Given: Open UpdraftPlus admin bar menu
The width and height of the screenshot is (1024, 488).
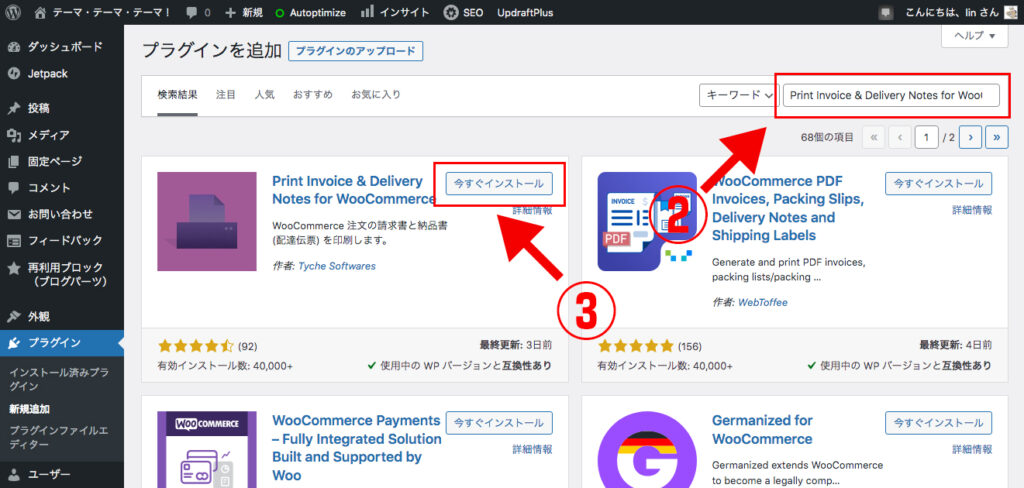Looking at the screenshot, I should (525, 12).
